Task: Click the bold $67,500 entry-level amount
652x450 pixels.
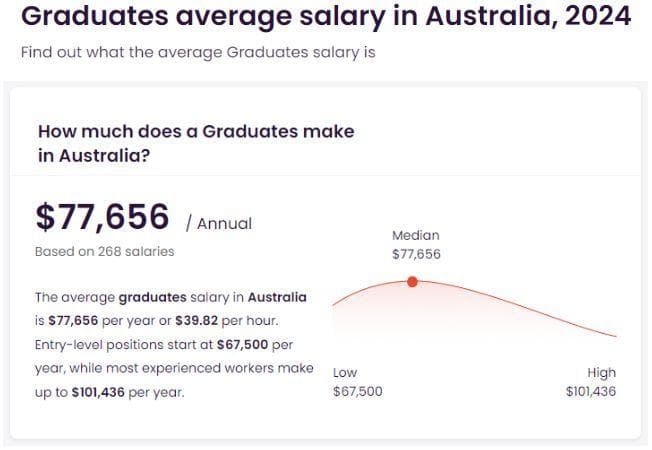Action: [x=242, y=345]
